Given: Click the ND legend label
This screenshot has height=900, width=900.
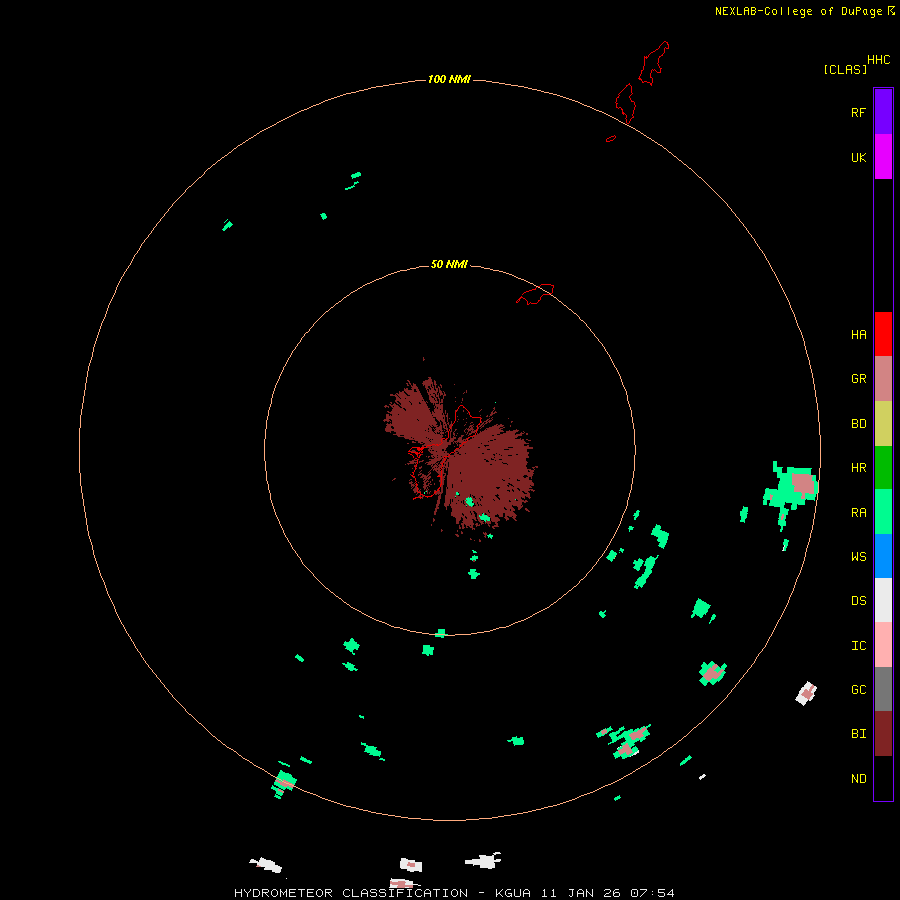Looking at the screenshot, I should tap(858, 779).
